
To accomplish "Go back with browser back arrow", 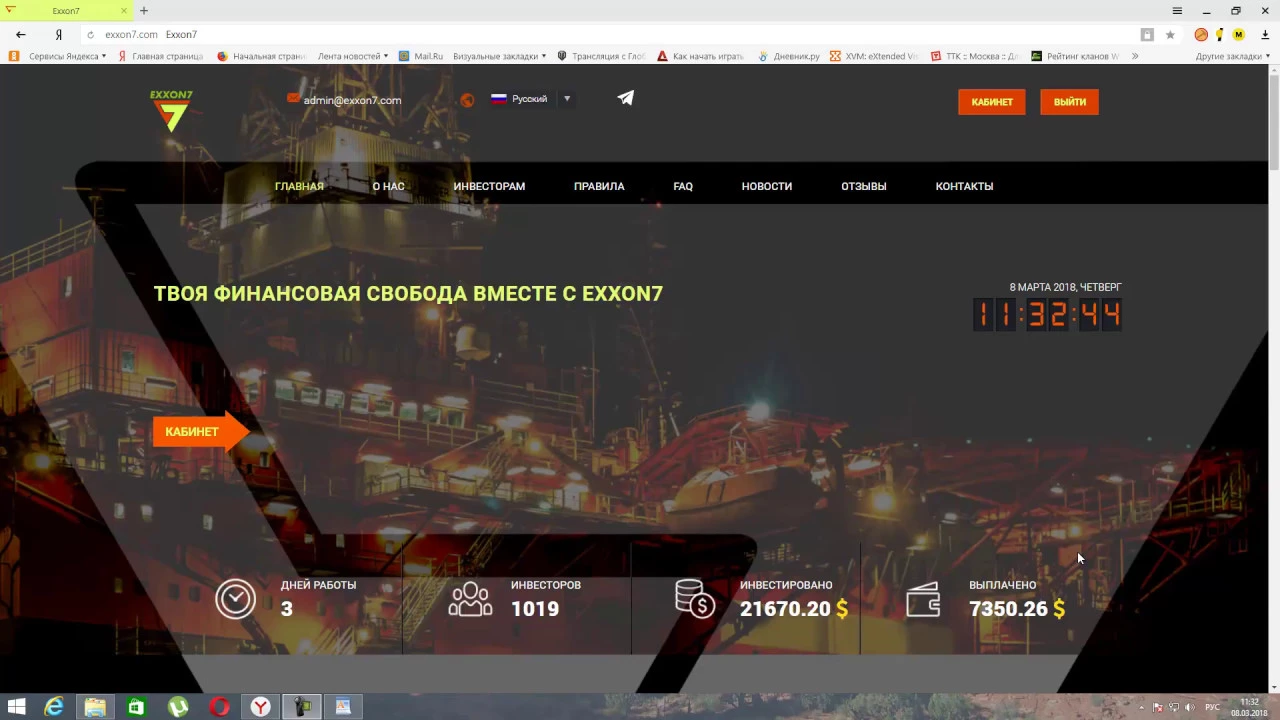I will point(21,34).
